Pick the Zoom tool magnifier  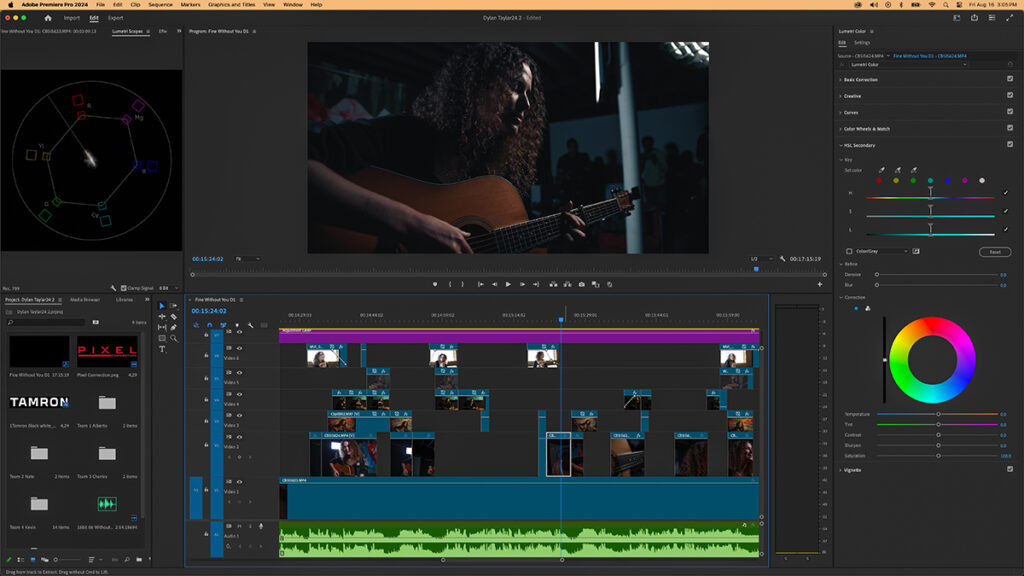tap(174, 338)
